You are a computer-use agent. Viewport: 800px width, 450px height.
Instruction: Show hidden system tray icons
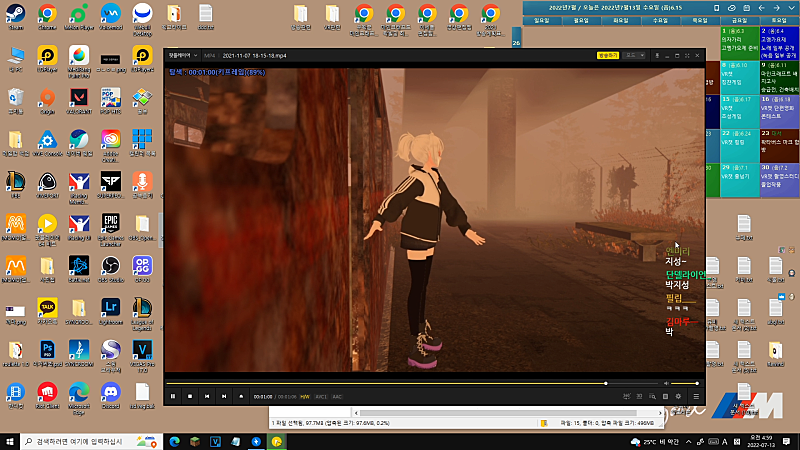[688, 442]
